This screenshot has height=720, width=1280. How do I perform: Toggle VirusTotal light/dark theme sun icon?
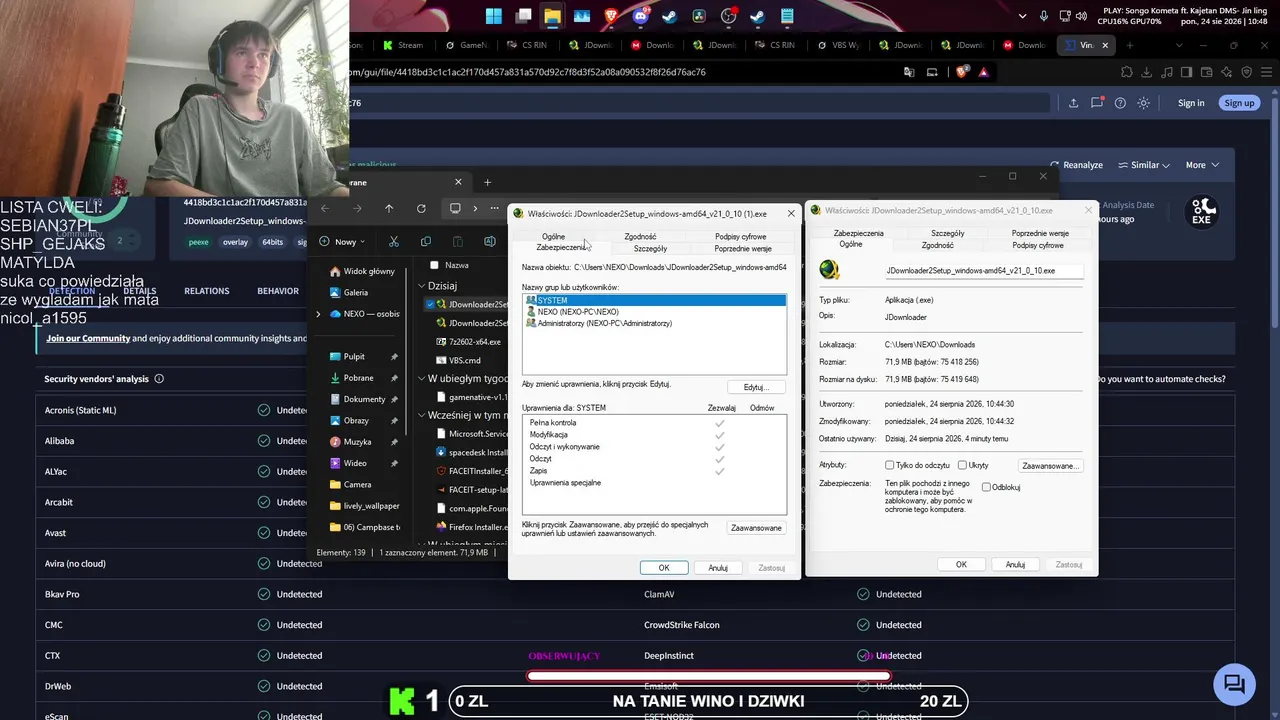1144,103
